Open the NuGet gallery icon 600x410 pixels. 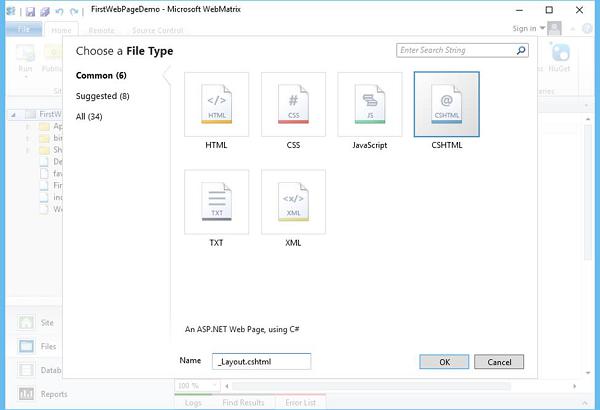(x=560, y=53)
